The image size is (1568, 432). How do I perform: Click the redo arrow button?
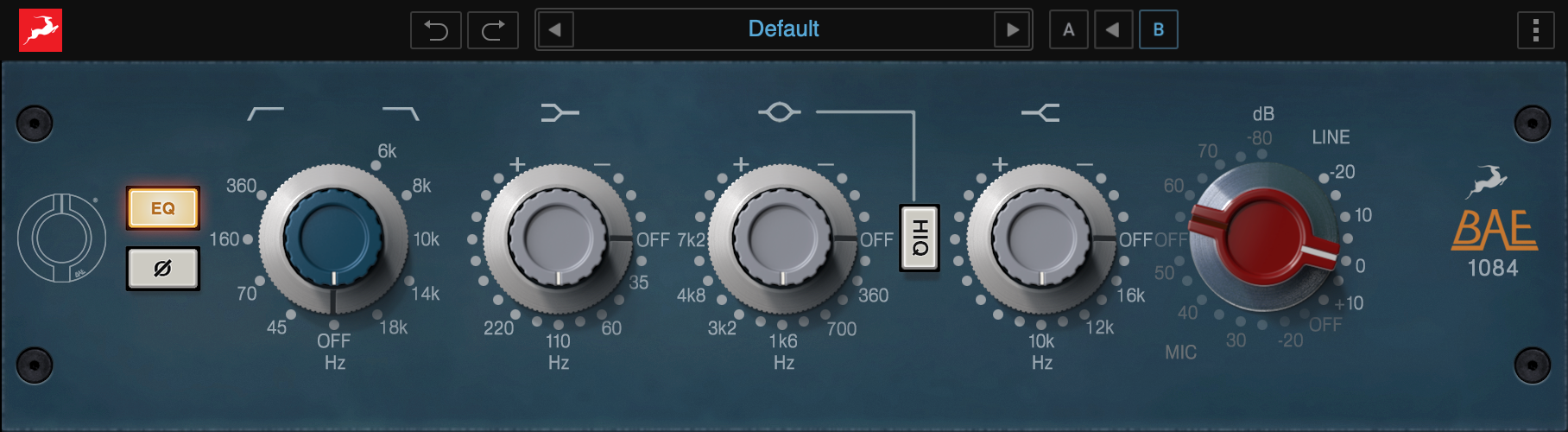493,30
